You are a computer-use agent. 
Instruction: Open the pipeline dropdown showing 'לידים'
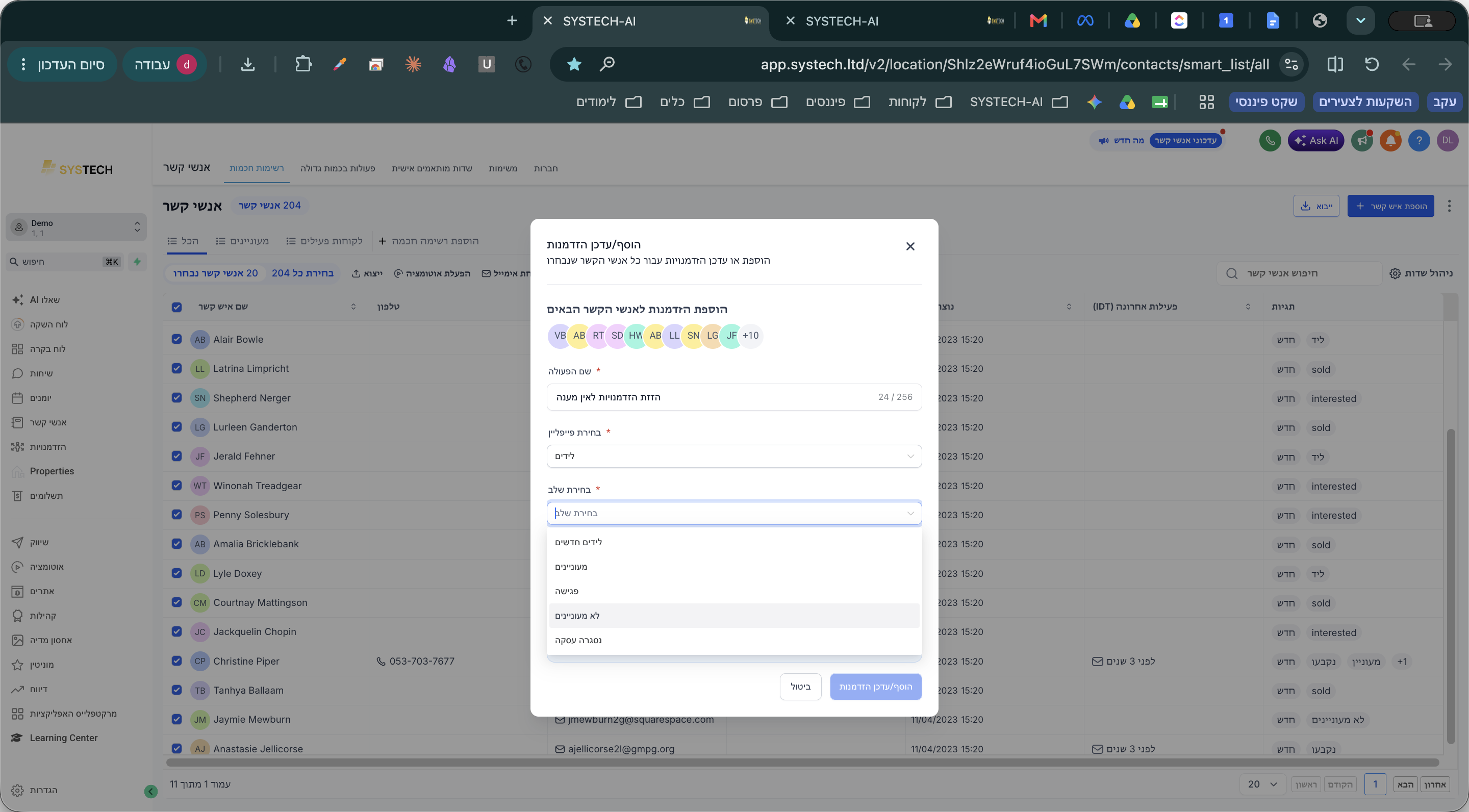(734, 456)
